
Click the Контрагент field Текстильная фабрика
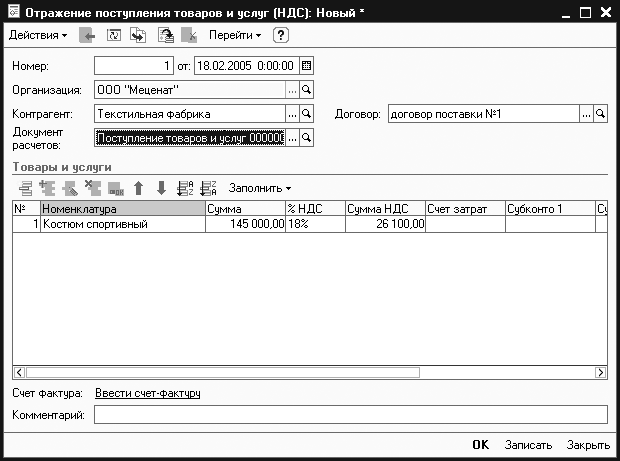pos(189,114)
